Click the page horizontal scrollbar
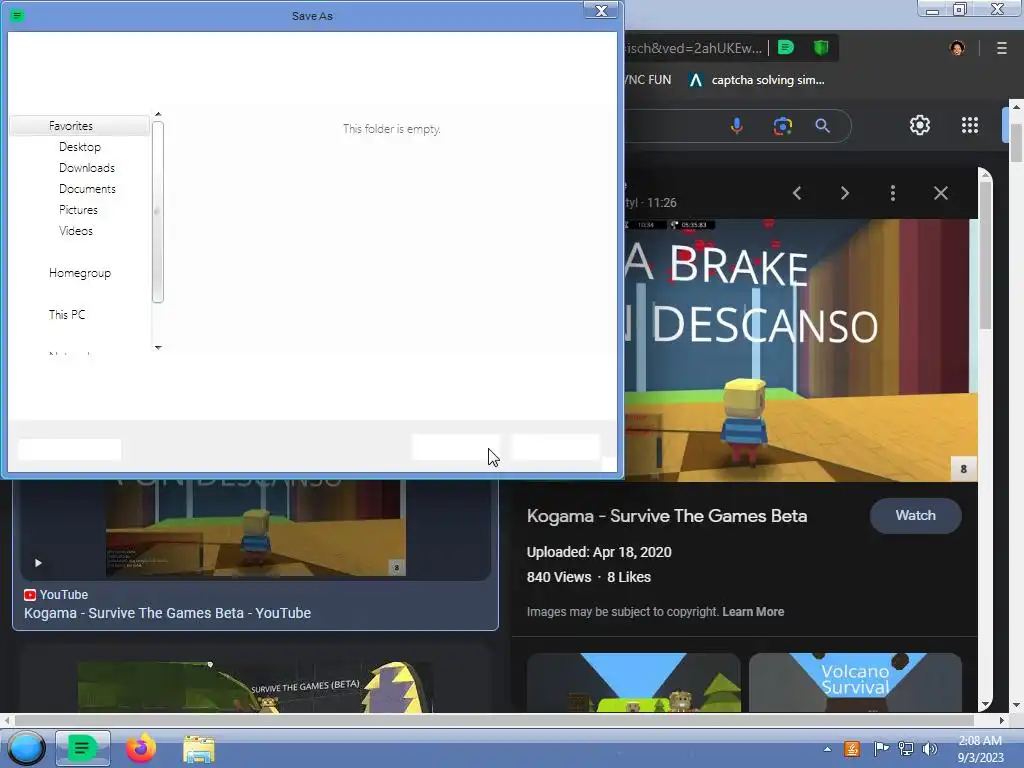This screenshot has width=1024, height=768. 494,720
